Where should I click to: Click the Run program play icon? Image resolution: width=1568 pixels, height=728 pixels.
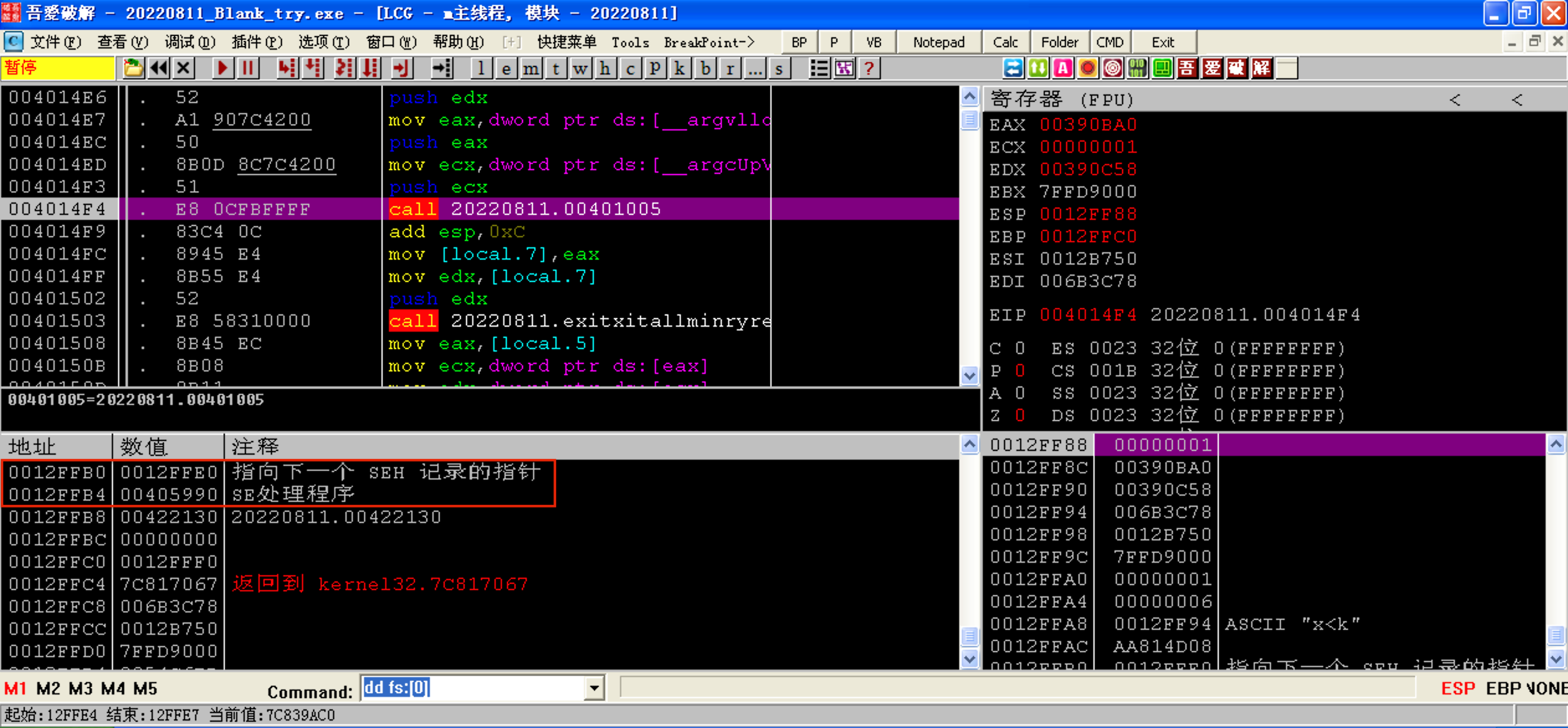(222, 68)
